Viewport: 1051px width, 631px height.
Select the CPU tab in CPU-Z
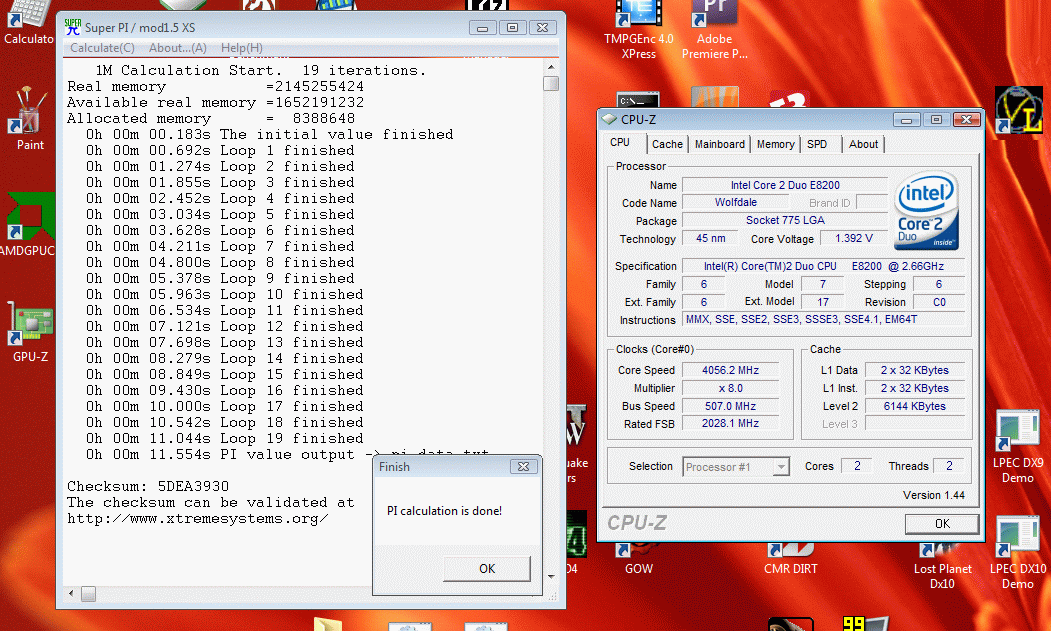click(x=620, y=143)
